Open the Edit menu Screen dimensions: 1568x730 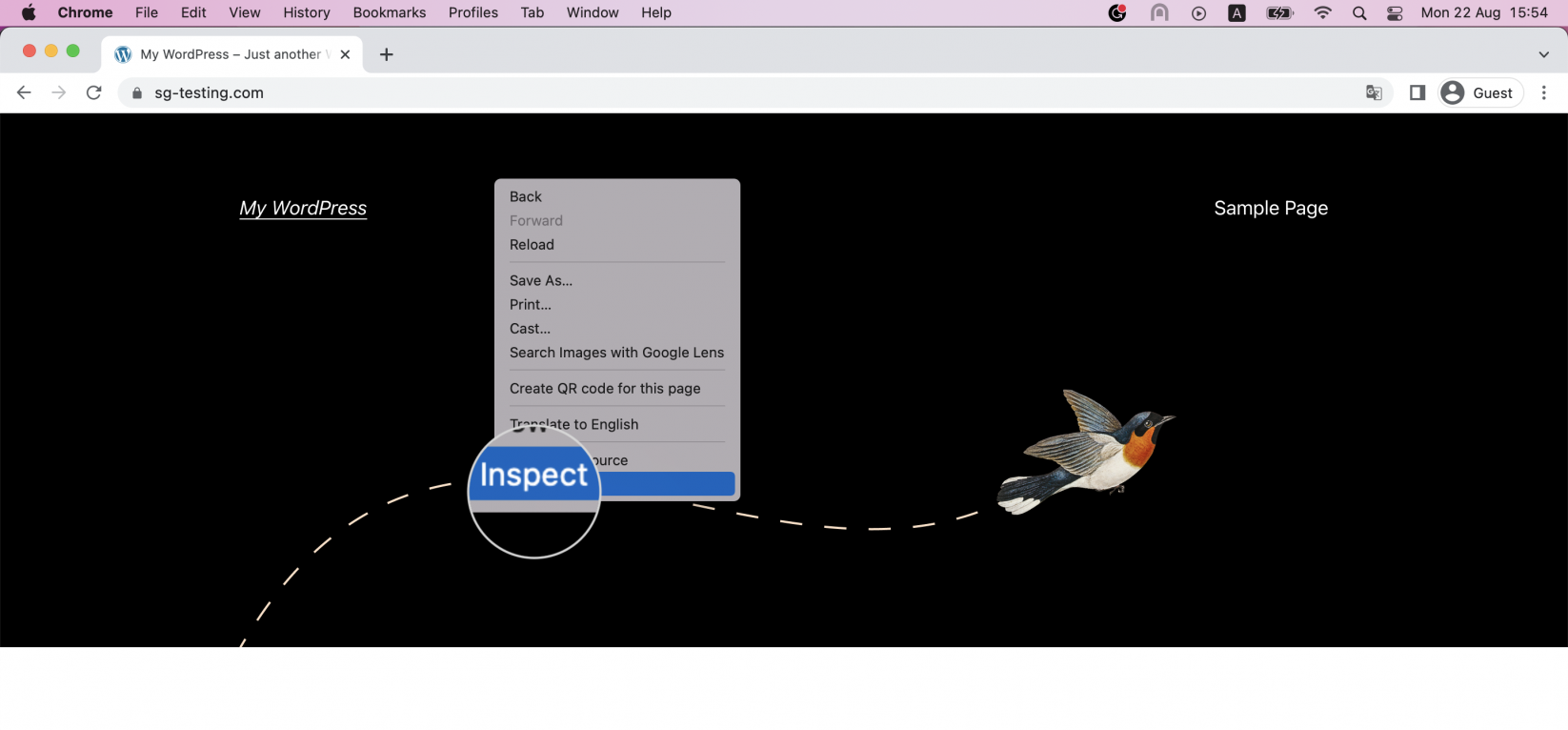pos(193,12)
